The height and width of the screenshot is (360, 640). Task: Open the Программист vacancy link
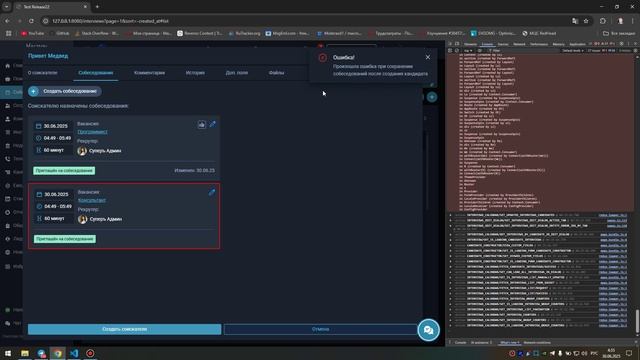pyautogui.click(x=93, y=132)
